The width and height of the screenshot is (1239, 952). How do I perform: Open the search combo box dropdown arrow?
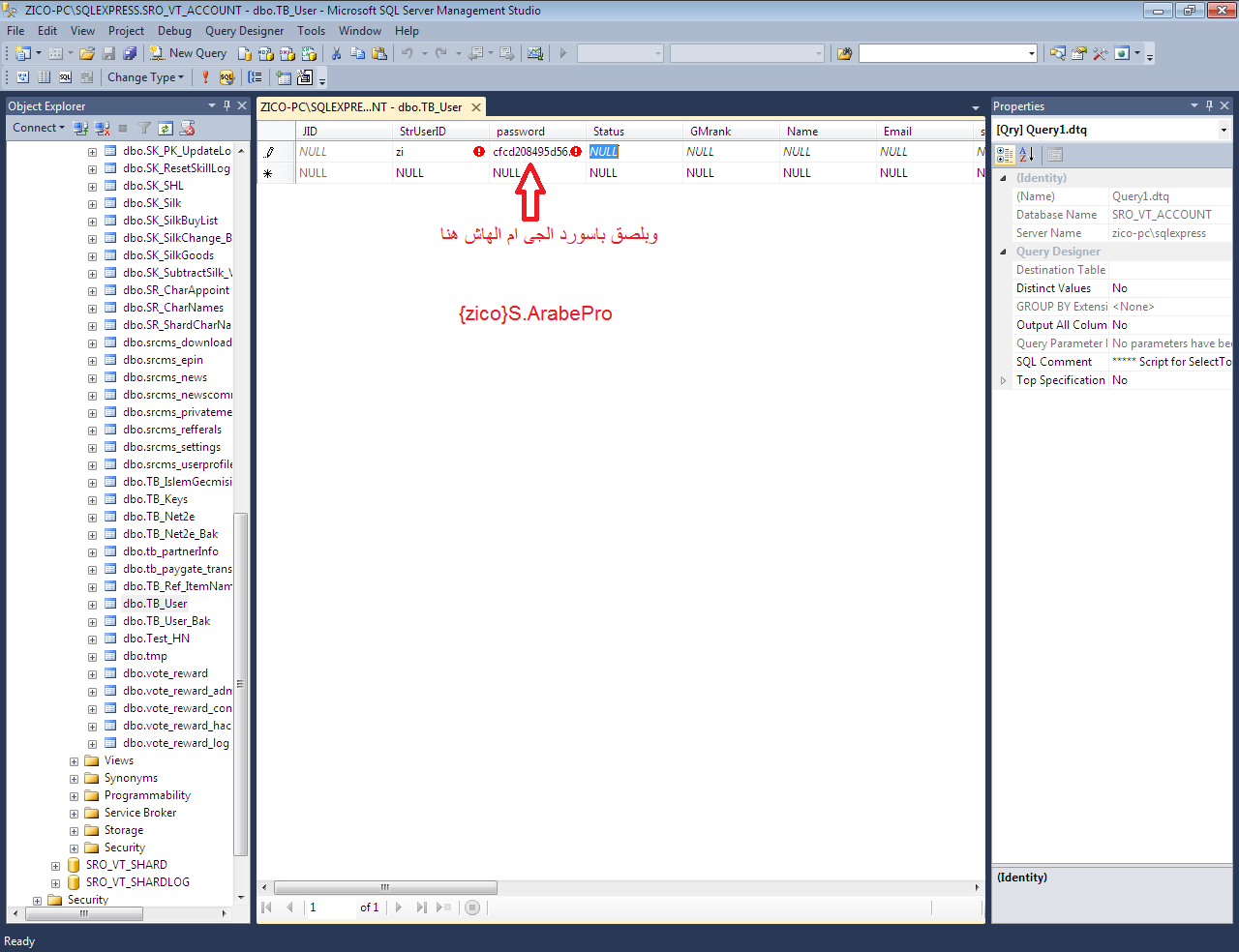(1032, 53)
